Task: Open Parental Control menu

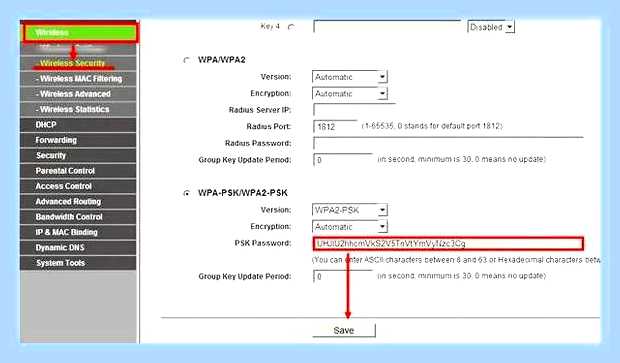Action: [78, 171]
